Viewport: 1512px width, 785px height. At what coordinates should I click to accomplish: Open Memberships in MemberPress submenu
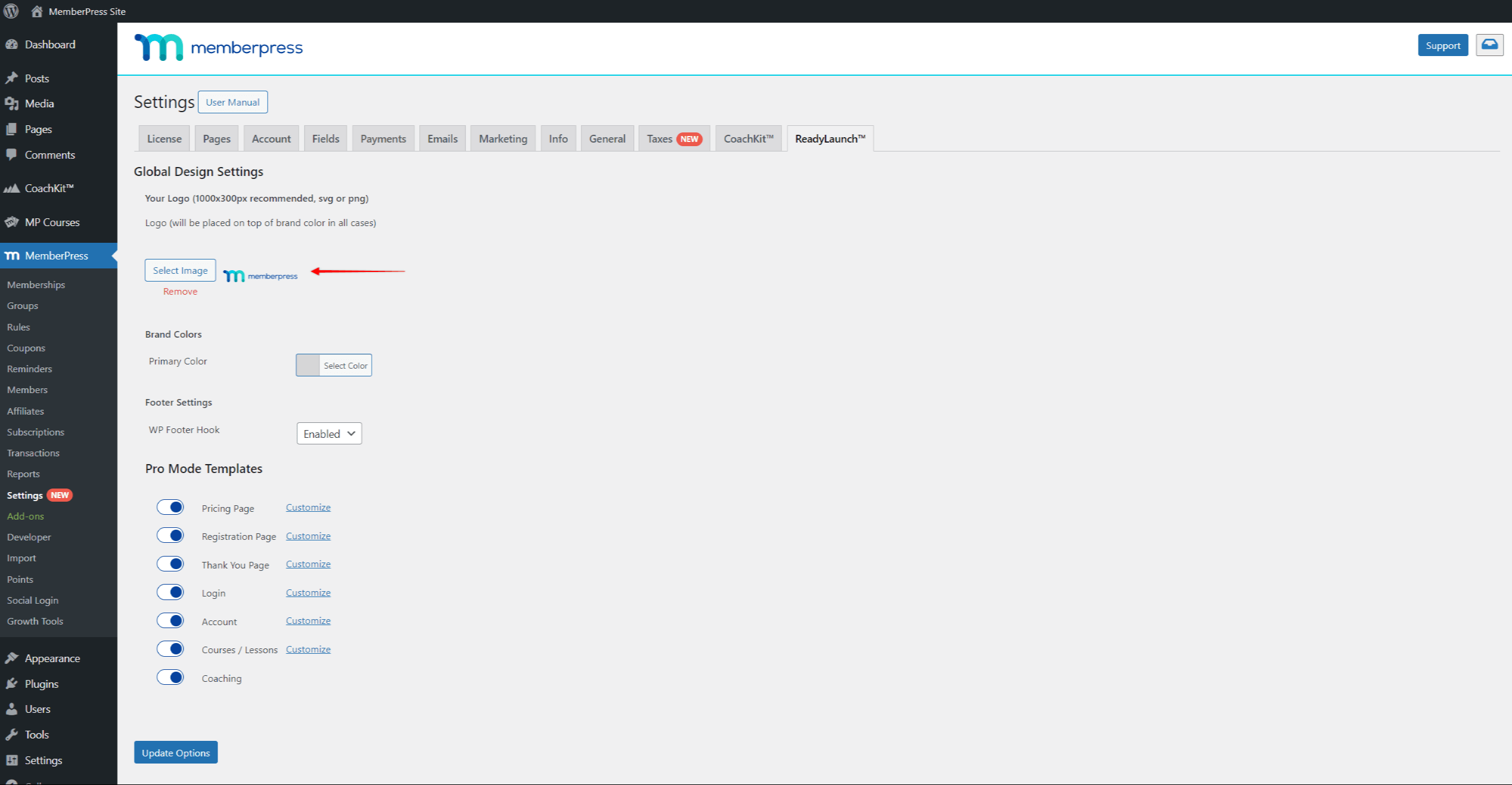click(x=36, y=285)
